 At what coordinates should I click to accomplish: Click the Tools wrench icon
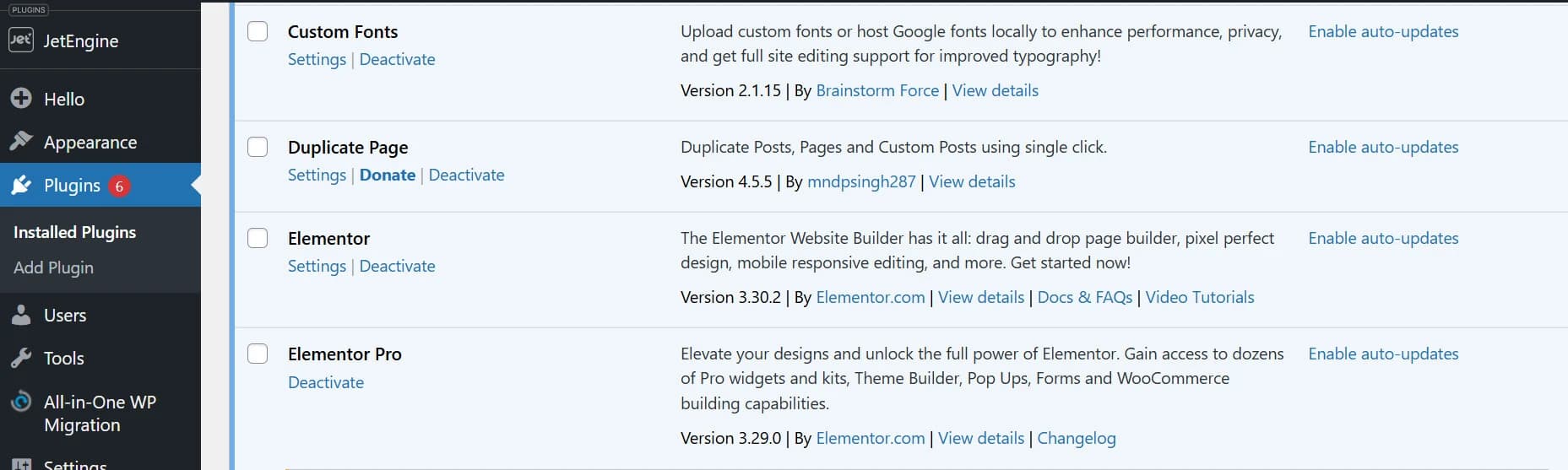[x=21, y=358]
